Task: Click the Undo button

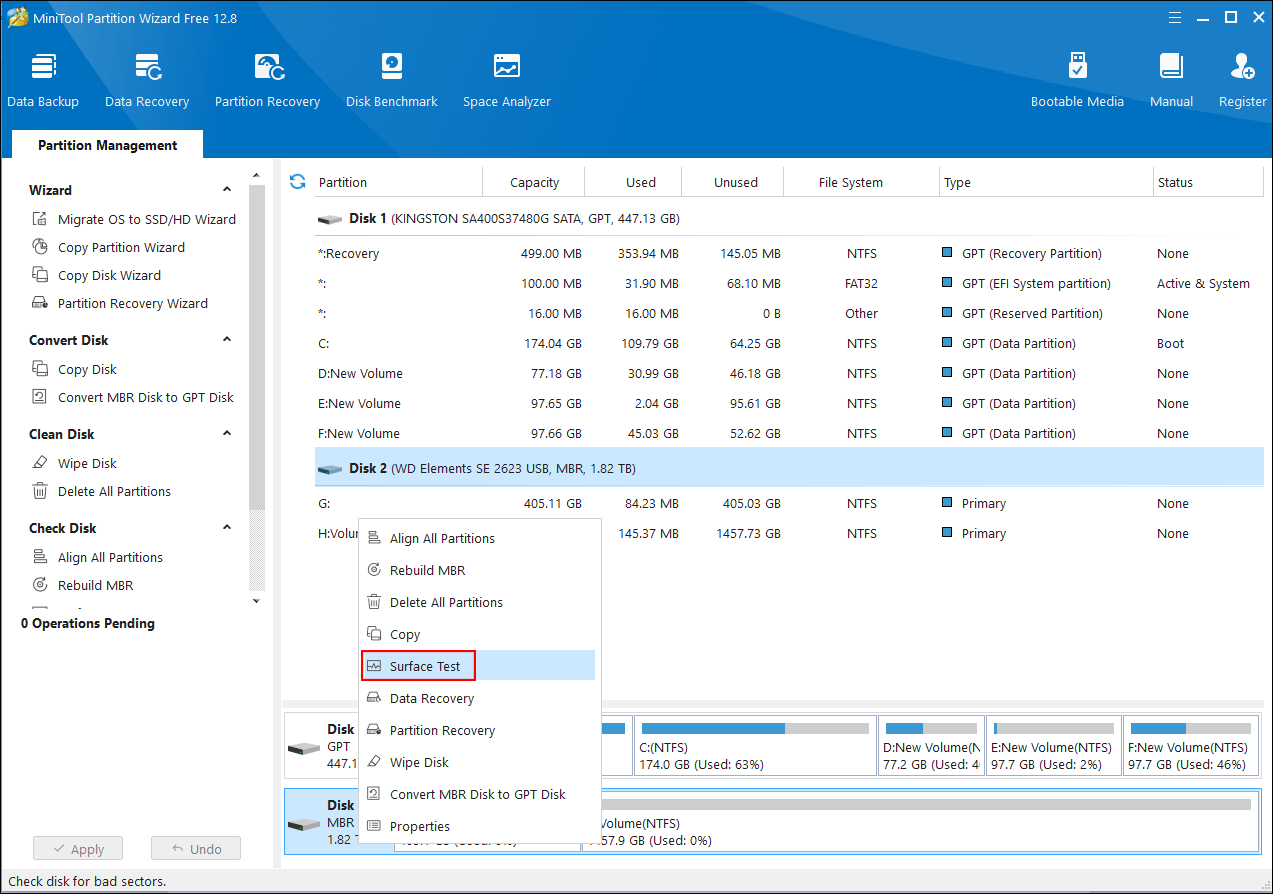Action: click(196, 849)
